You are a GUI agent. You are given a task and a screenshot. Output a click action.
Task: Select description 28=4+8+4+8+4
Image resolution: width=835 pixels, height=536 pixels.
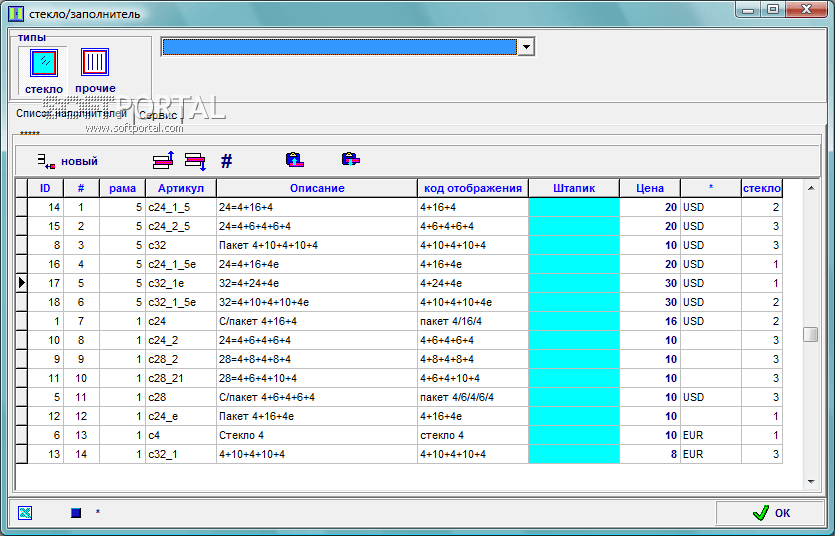(x=317, y=359)
